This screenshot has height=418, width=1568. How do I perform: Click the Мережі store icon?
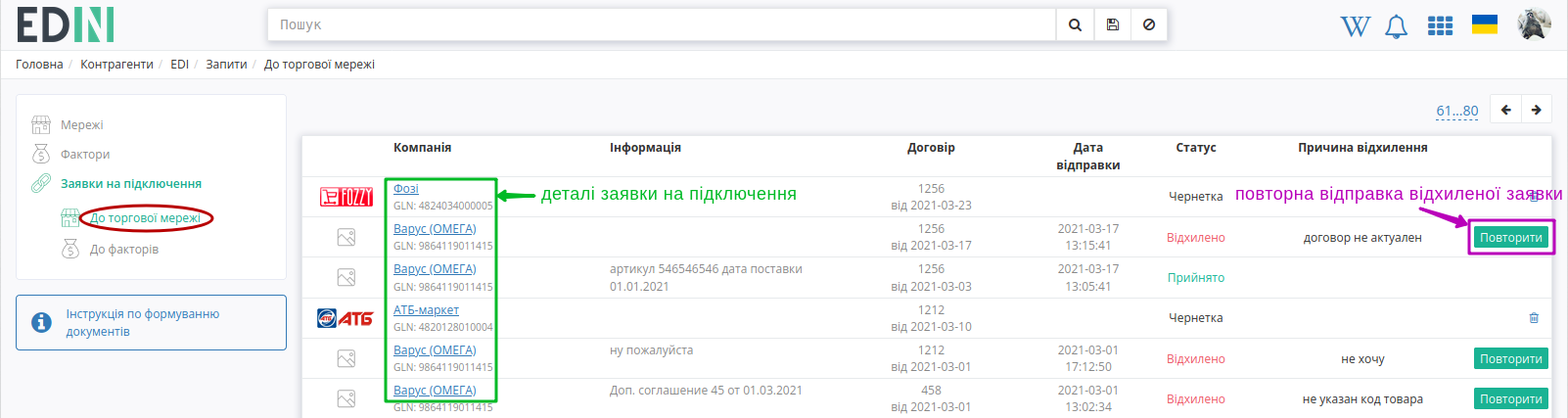41,124
